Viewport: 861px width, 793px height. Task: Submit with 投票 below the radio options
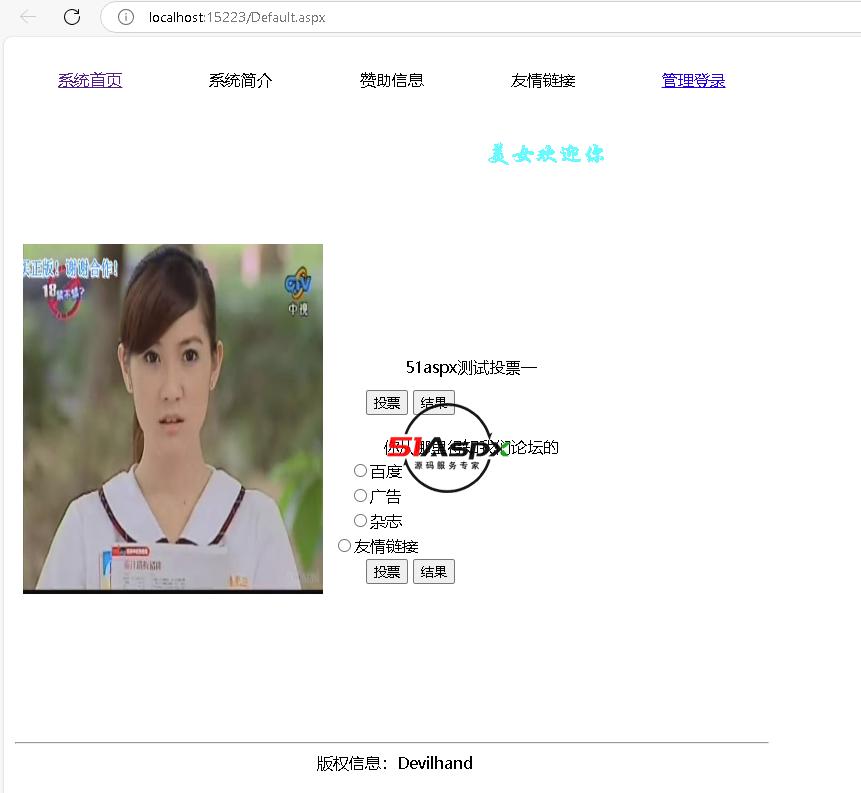[387, 572]
